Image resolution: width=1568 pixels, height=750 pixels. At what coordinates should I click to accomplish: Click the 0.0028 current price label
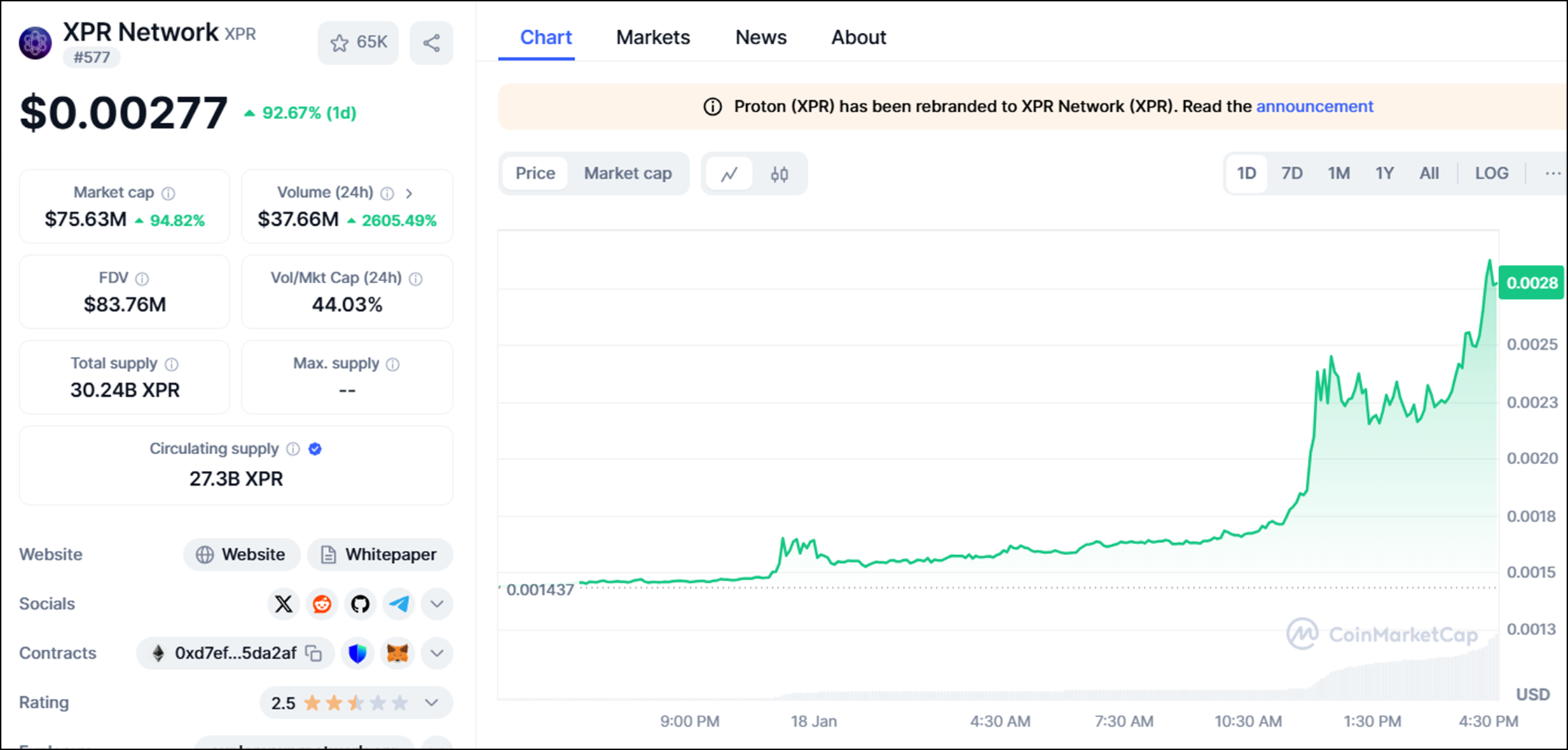click(1532, 282)
